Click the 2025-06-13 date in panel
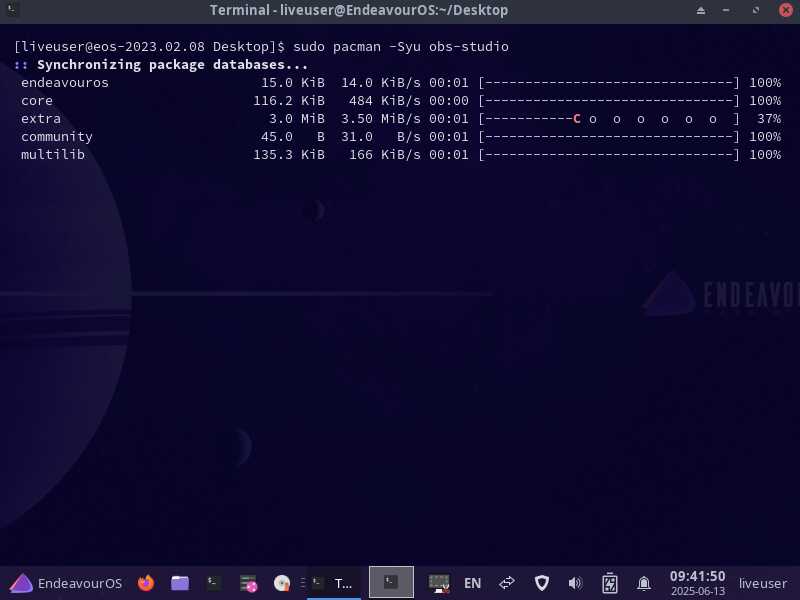This screenshot has width=800, height=600. pos(697,591)
